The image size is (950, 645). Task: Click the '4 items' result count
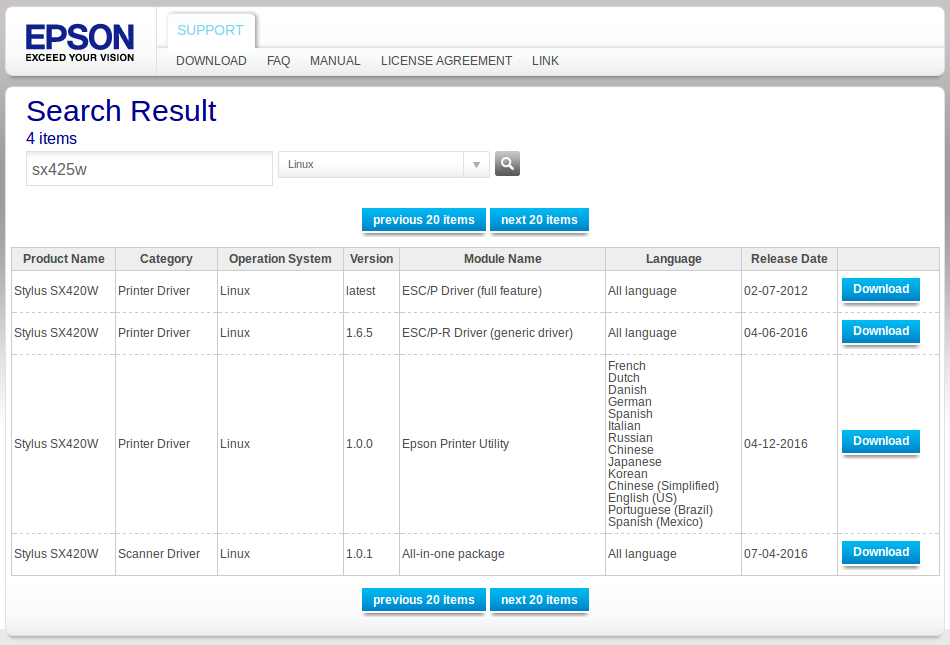click(x=51, y=139)
